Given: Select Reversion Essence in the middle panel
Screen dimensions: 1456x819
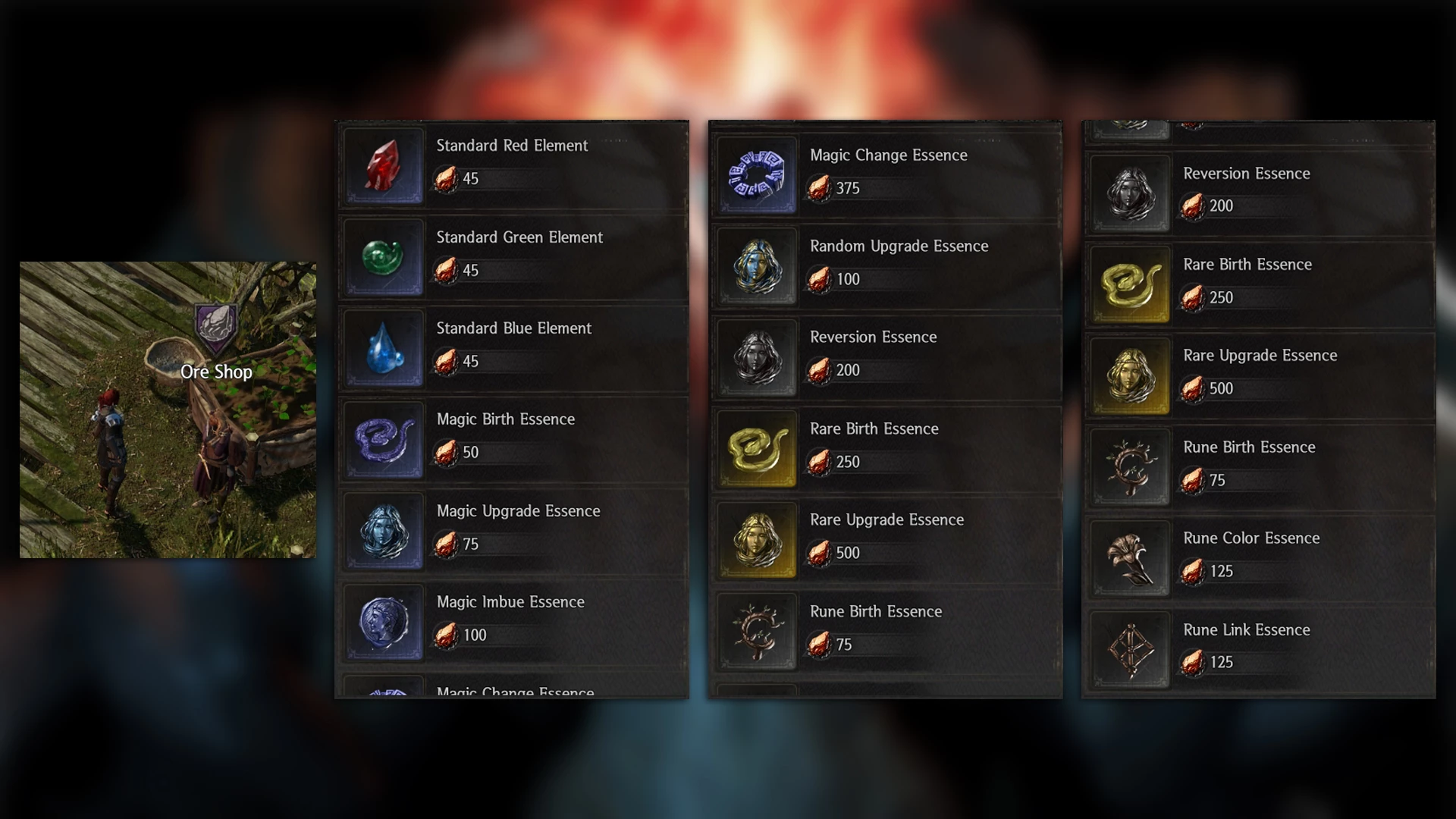Looking at the screenshot, I should tap(885, 356).
